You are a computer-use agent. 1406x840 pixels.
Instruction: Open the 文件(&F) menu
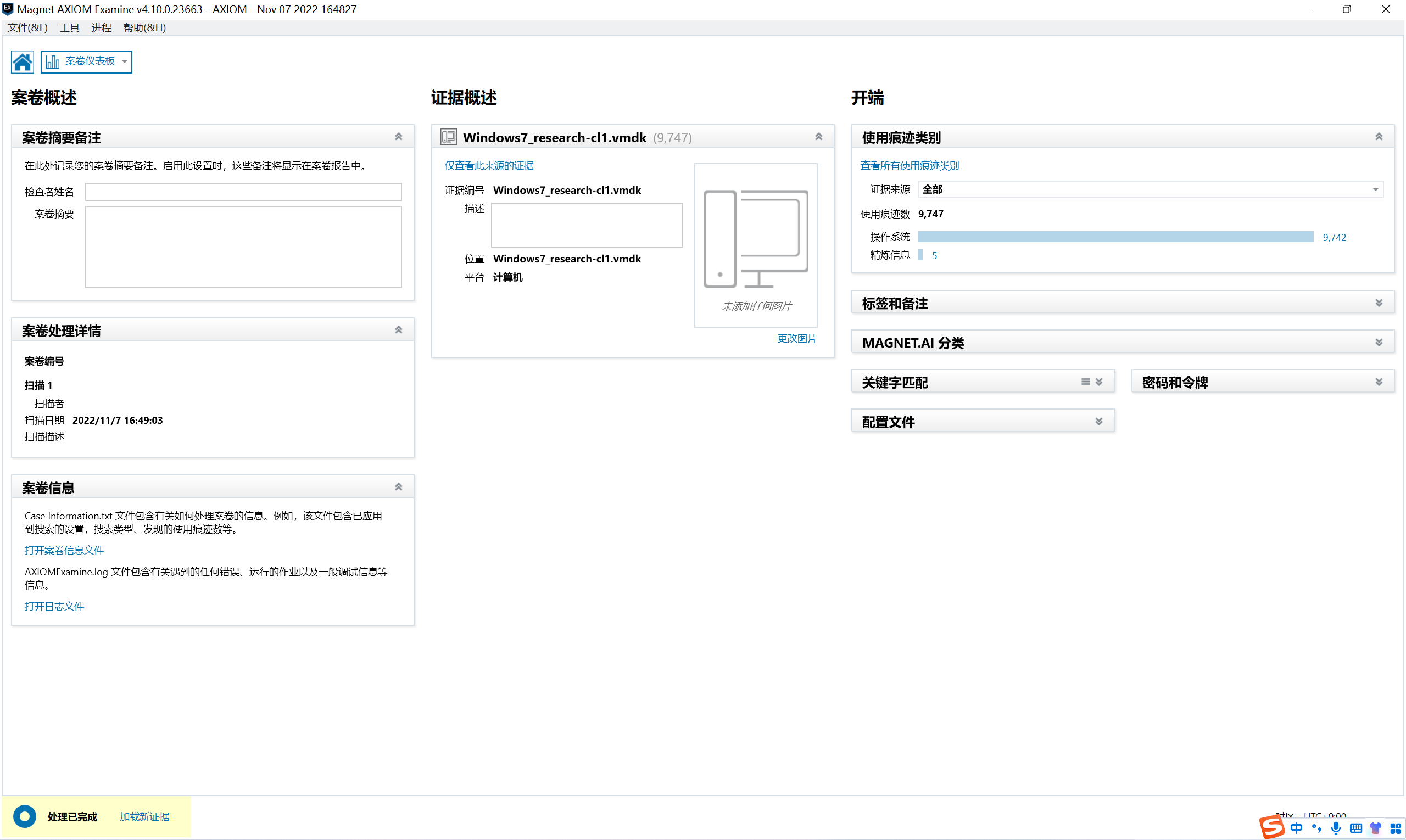pyautogui.click(x=28, y=28)
